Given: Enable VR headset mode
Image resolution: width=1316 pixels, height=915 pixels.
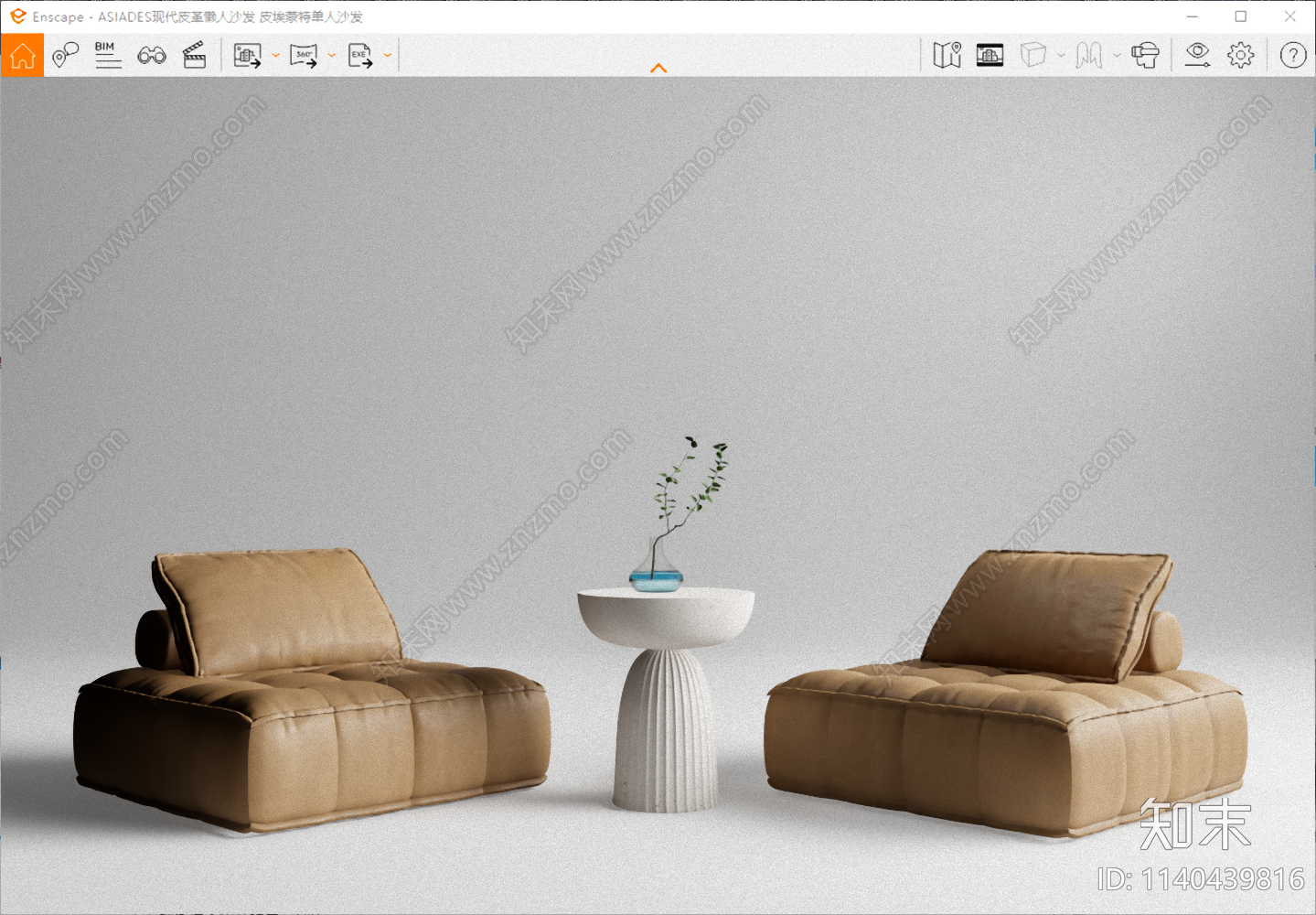Looking at the screenshot, I should pyautogui.click(x=1145, y=56).
